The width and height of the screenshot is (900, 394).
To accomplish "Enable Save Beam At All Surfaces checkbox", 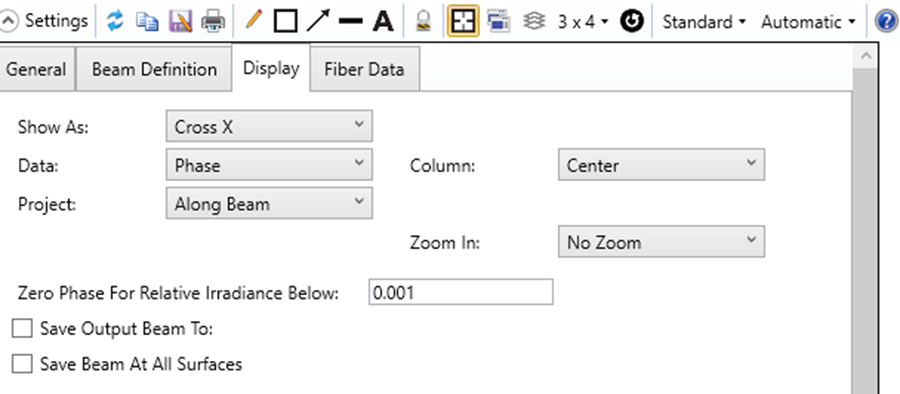I will [22, 364].
